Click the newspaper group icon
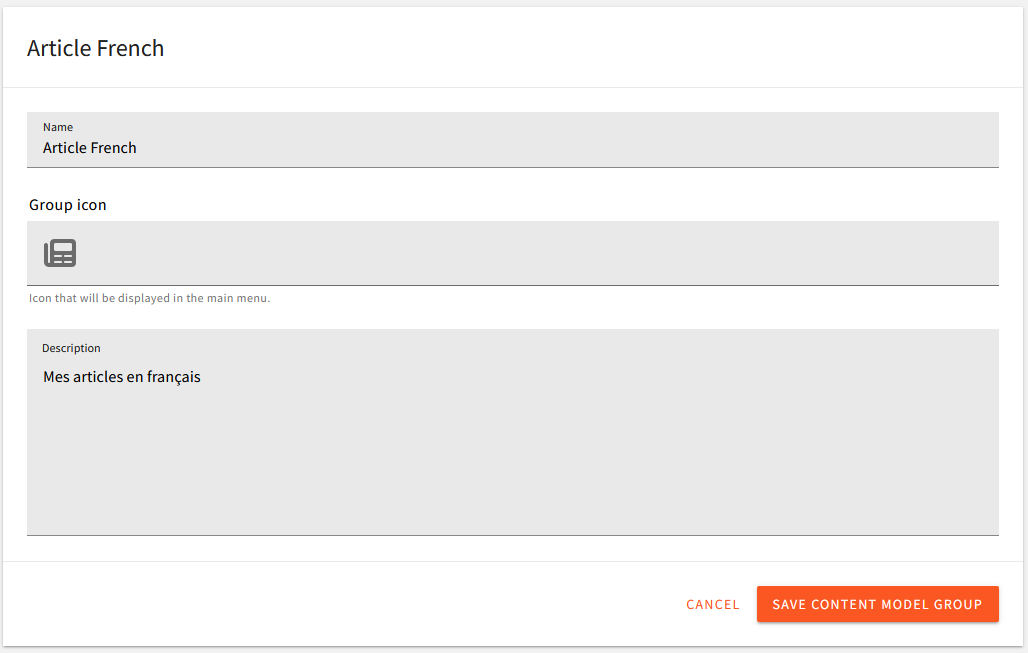Viewport: 1028px width, 653px height. pyautogui.click(x=60, y=253)
